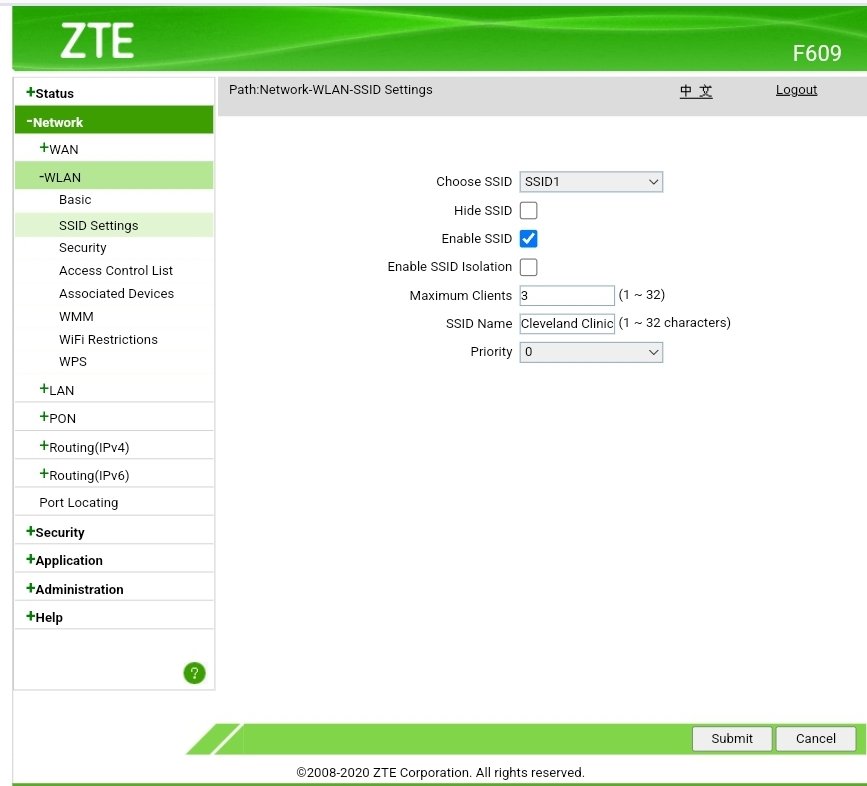Collapse the WLAN submenu
Screen dimensions: 867x786
point(113,177)
